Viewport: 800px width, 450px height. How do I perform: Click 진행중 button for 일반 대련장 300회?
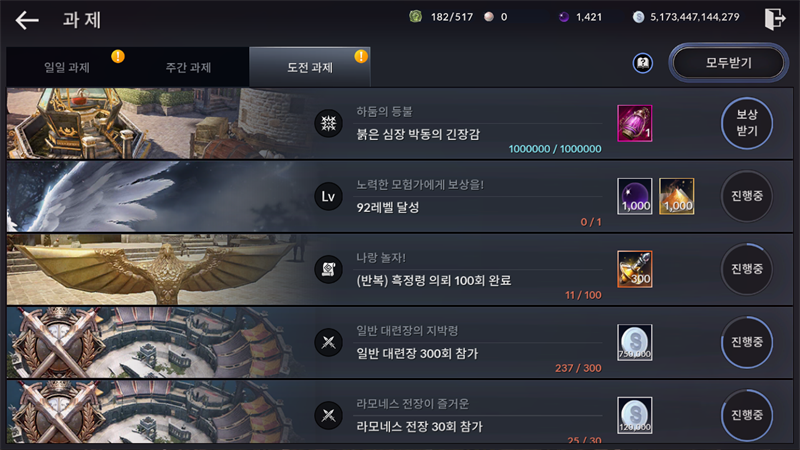coord(747,342)
